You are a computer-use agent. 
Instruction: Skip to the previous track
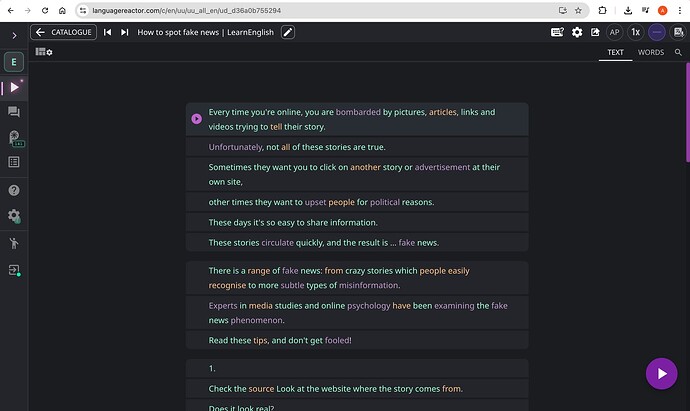click(x=107, y=32)
